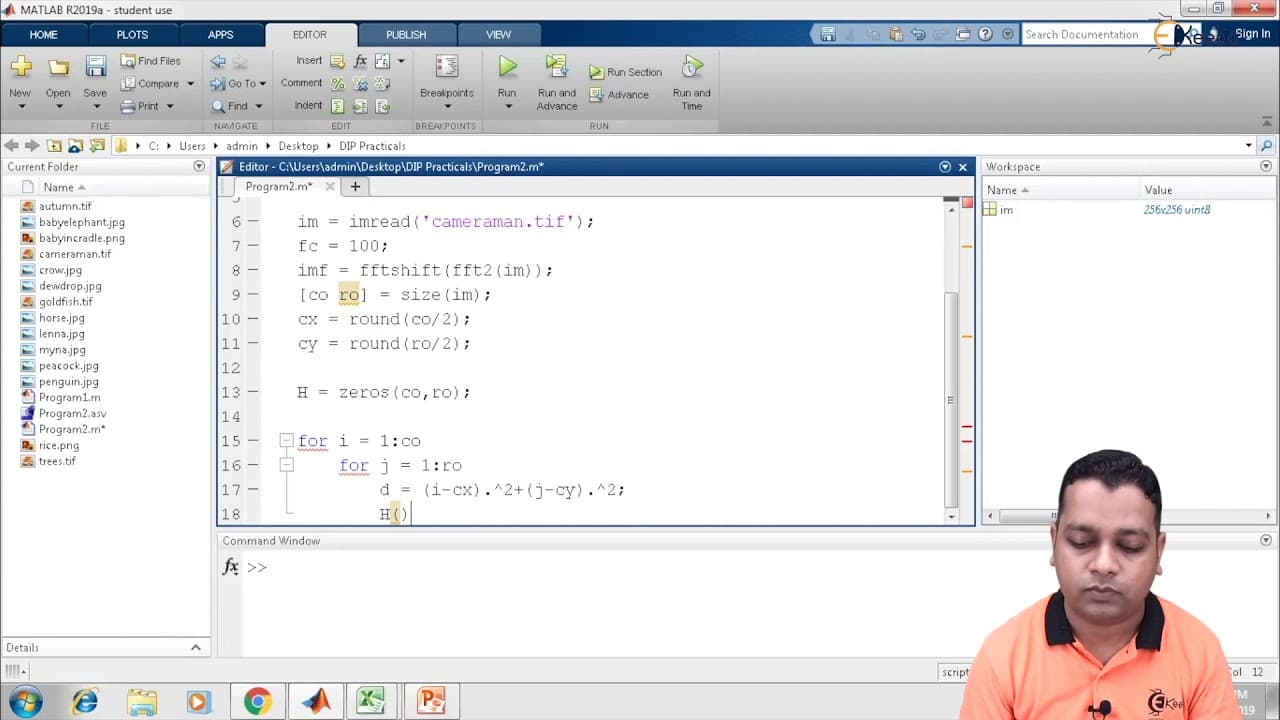Click the Print button
Image resolution: width=1280 pixels, height=720 pixels.
140,106
